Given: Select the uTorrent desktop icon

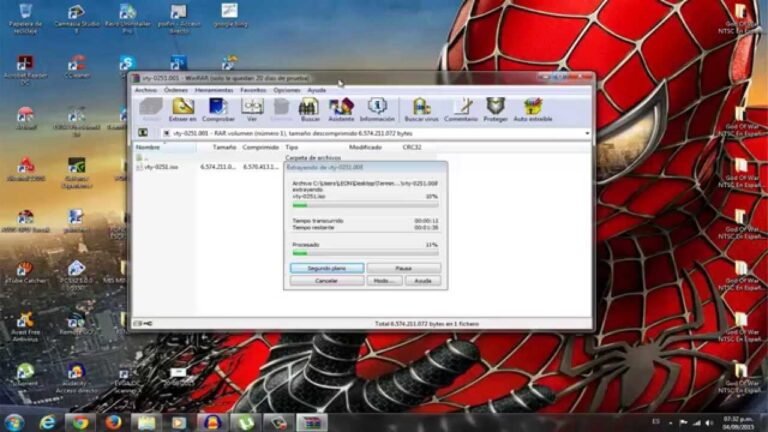Looking at the screenshot, I should tap(25, 375).
